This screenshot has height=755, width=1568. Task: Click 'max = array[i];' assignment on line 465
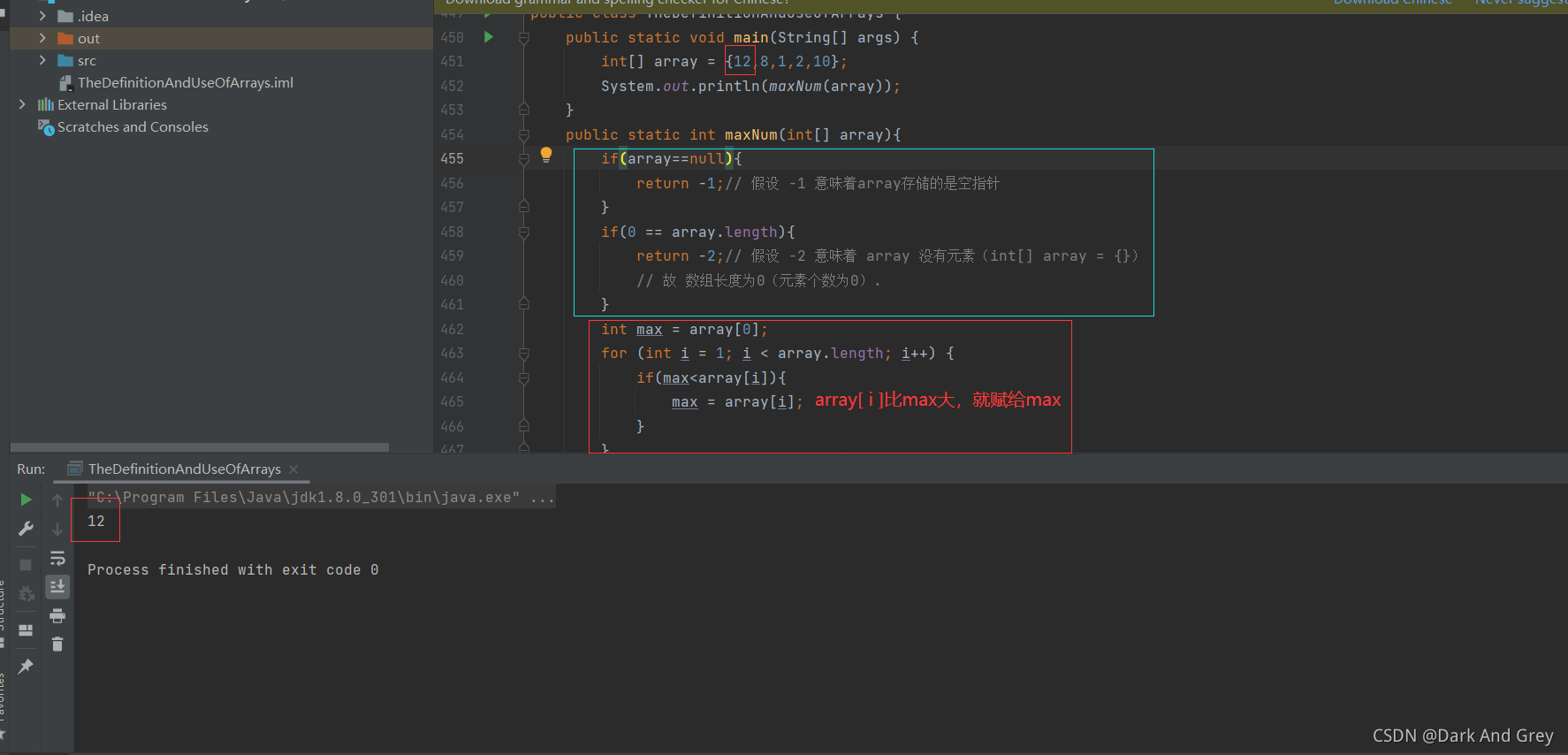coord(737,402)
